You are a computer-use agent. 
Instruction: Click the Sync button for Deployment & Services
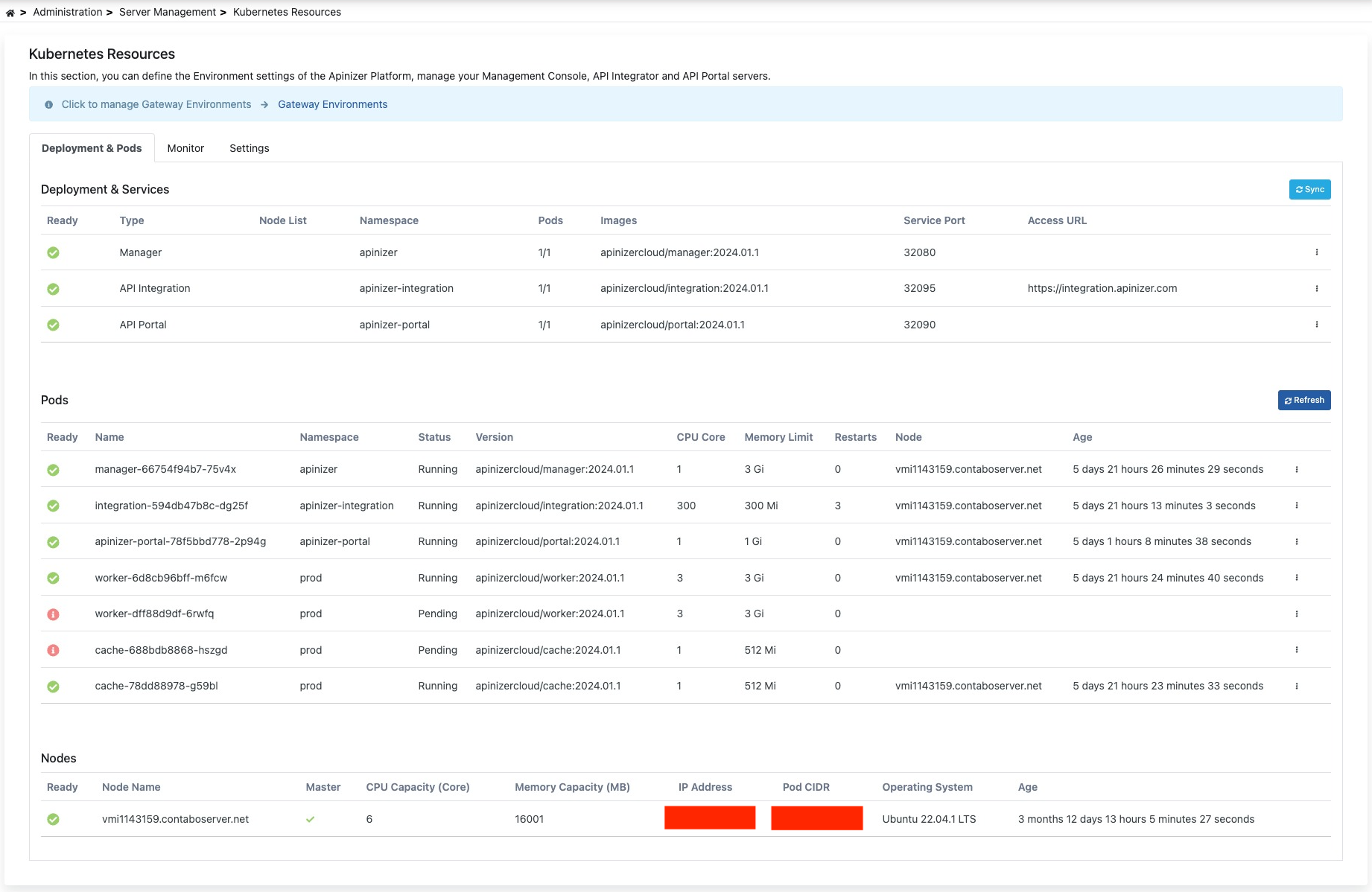pyautogui.click(x=1309, y=189)
